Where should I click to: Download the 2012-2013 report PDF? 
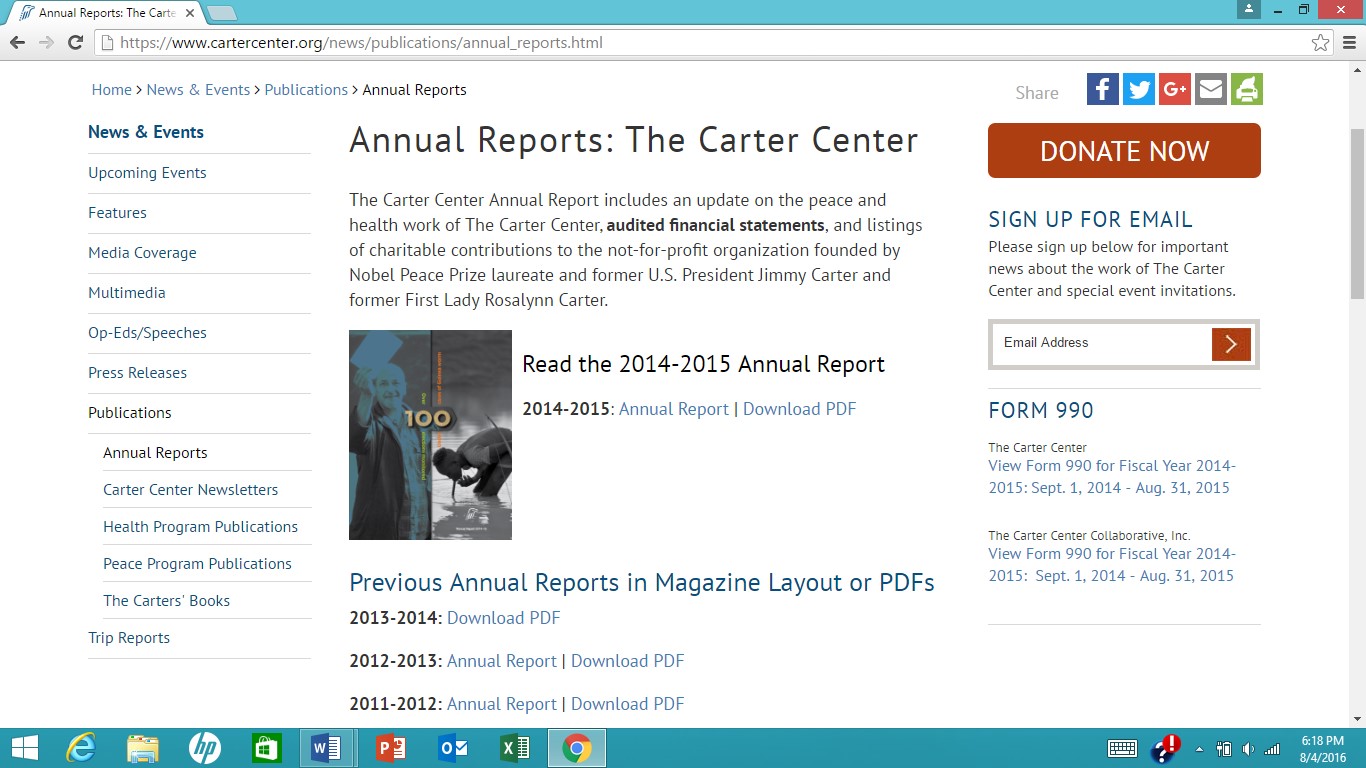(x=627, y=661)
